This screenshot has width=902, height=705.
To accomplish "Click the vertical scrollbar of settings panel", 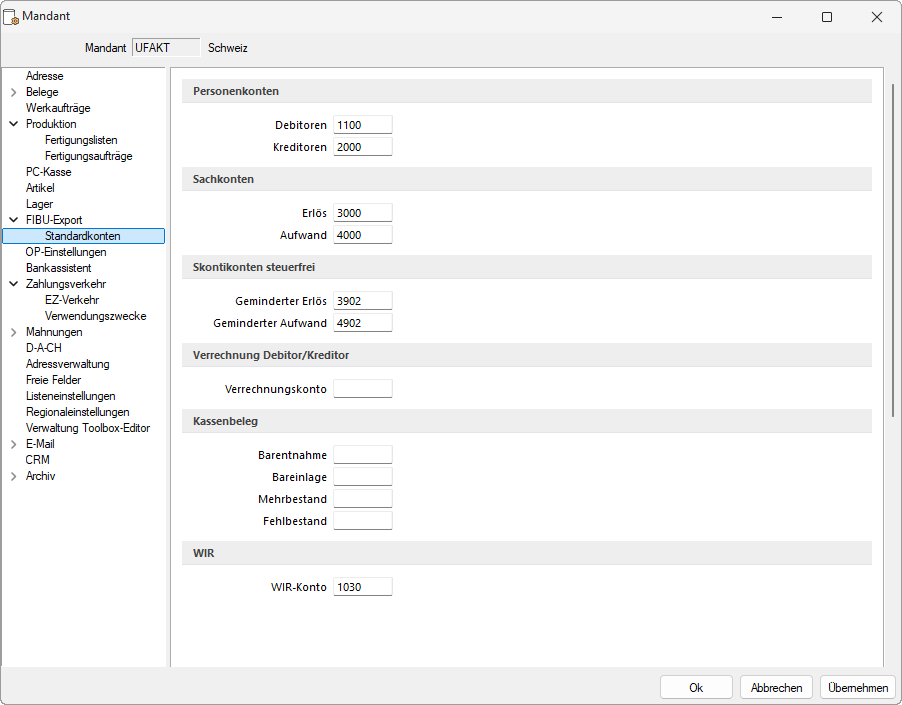I will 892,250.
